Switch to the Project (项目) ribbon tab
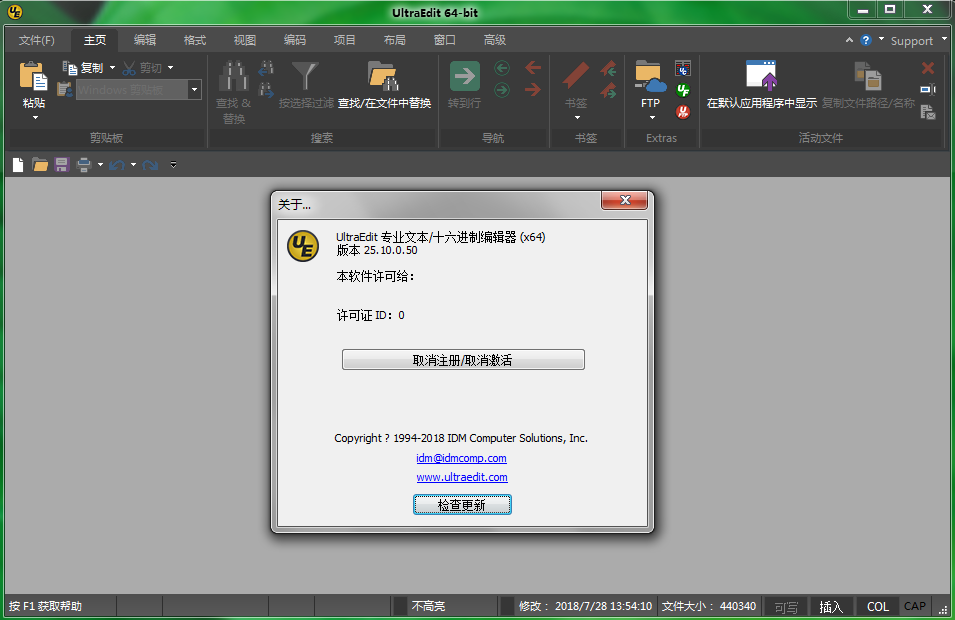955x620 pixels. click(345, 40)
